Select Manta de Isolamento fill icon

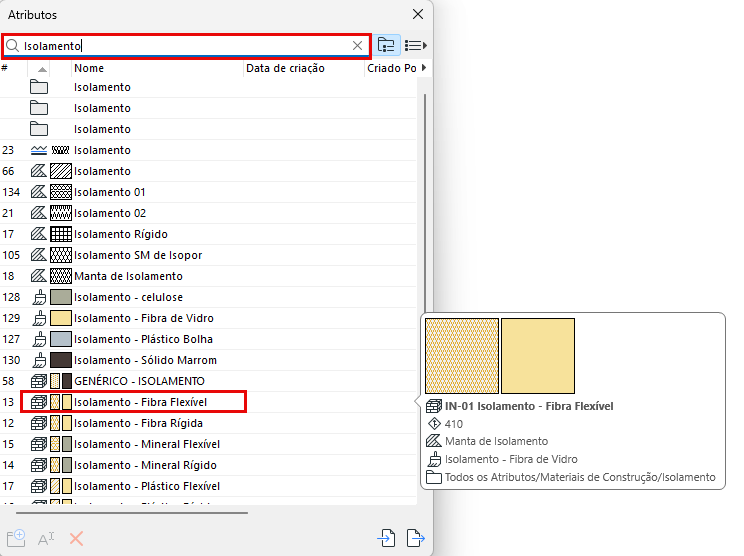coord(39,276)
